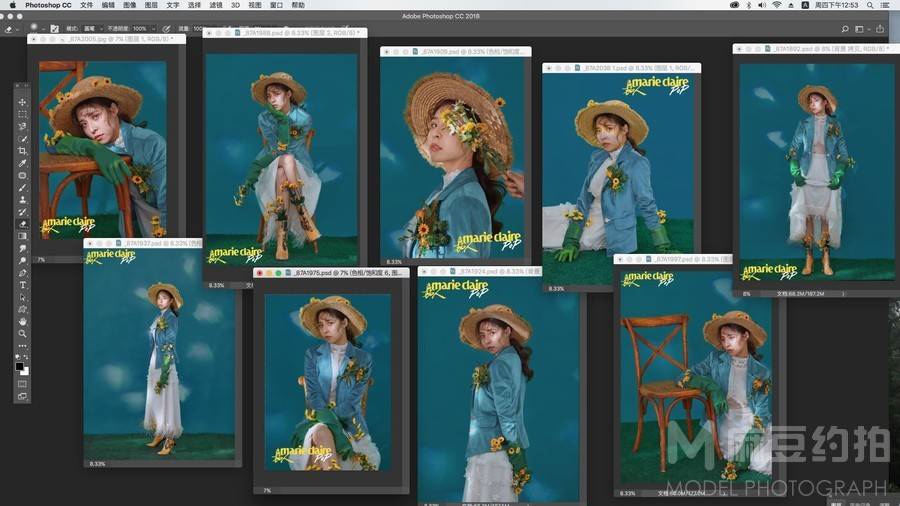The width and height of the screenshot is (900, 506).
Task: Click the 文档 size readout in _87A1892.psd
Action: (x=801, y=294)
